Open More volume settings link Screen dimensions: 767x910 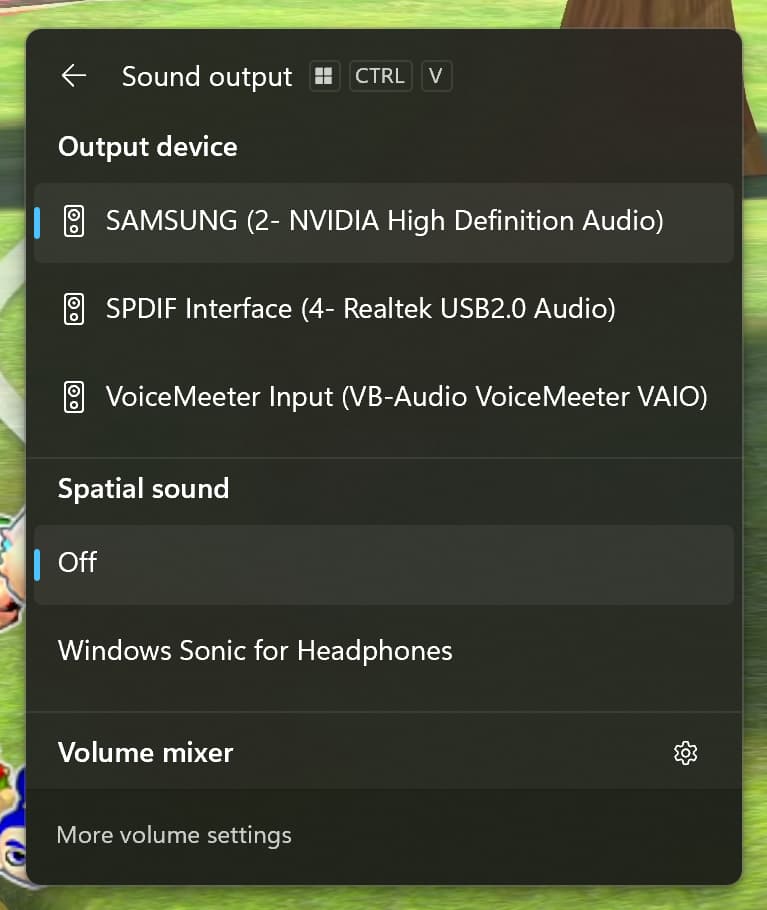[174, 834]
